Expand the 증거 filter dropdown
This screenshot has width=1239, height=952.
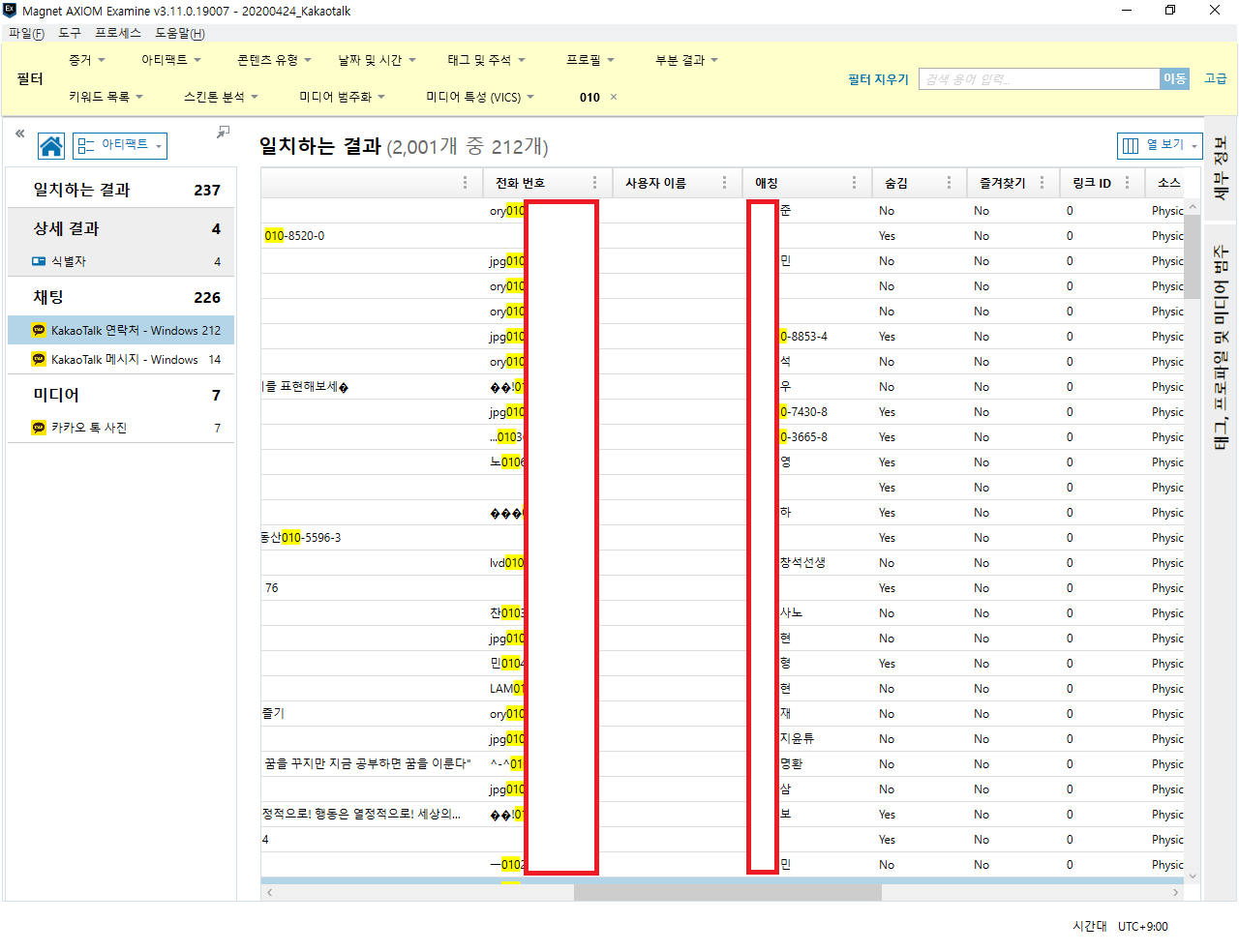87,60
